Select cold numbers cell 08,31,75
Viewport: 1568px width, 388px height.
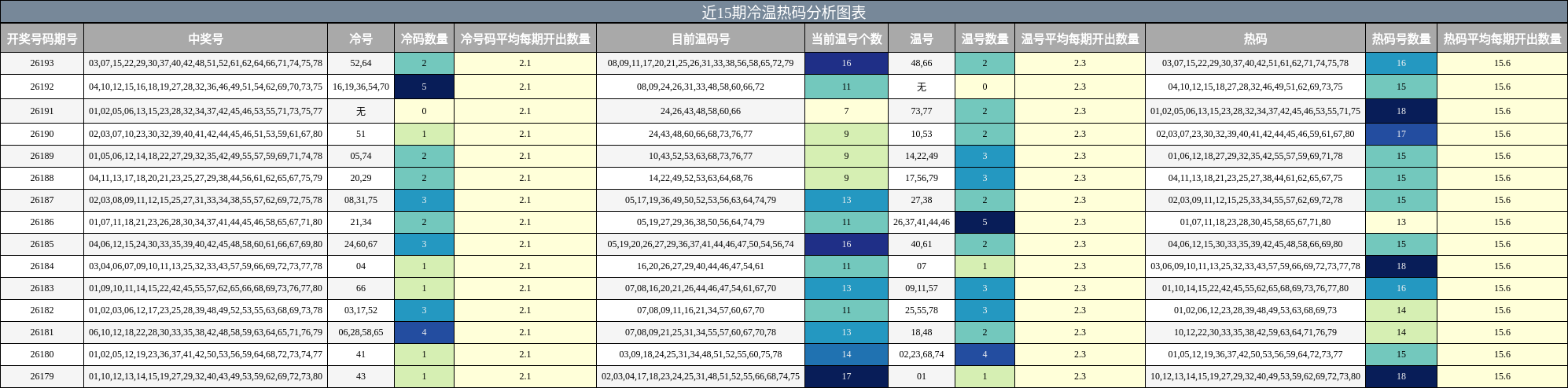[x=360, y=200]
